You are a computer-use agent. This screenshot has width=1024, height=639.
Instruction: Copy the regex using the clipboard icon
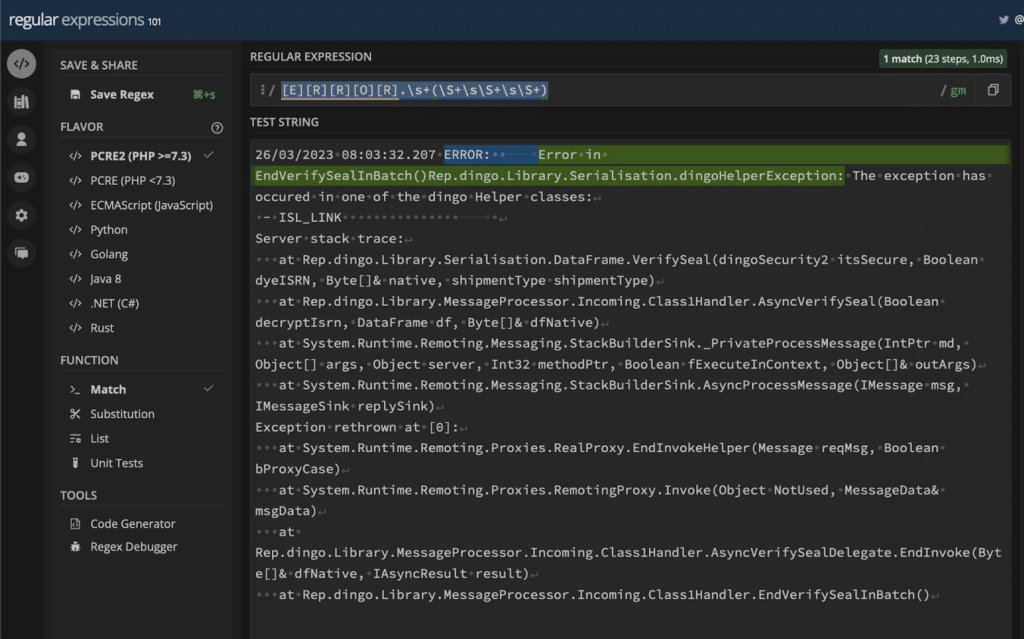click(x=991, y=89)
